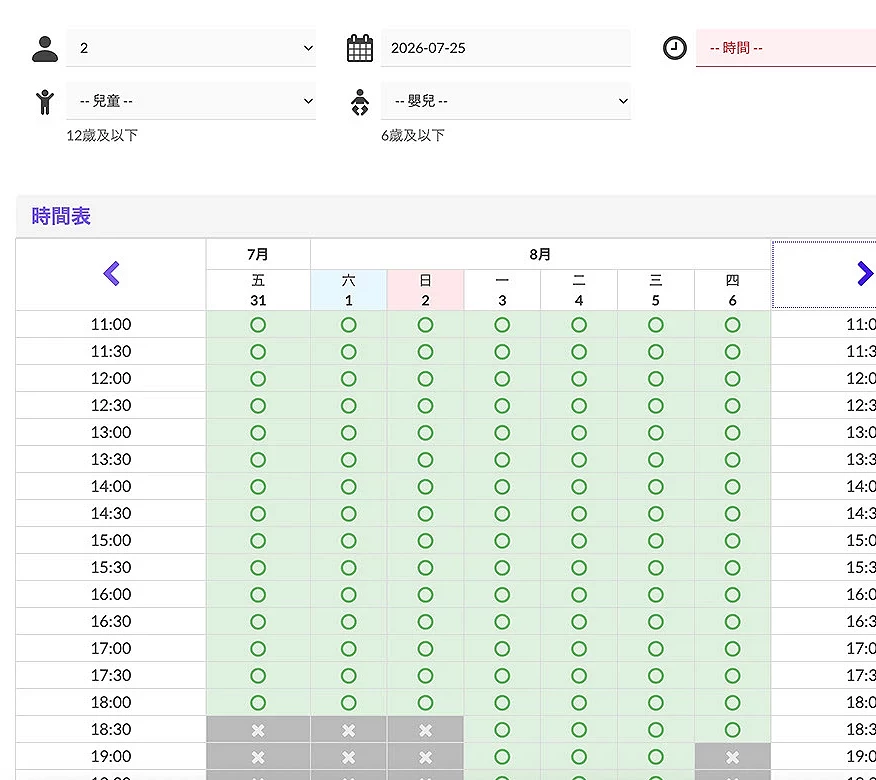Select the 18:30 slot on Monday 3
Viewport: 876px width, 780px height.
502,730
